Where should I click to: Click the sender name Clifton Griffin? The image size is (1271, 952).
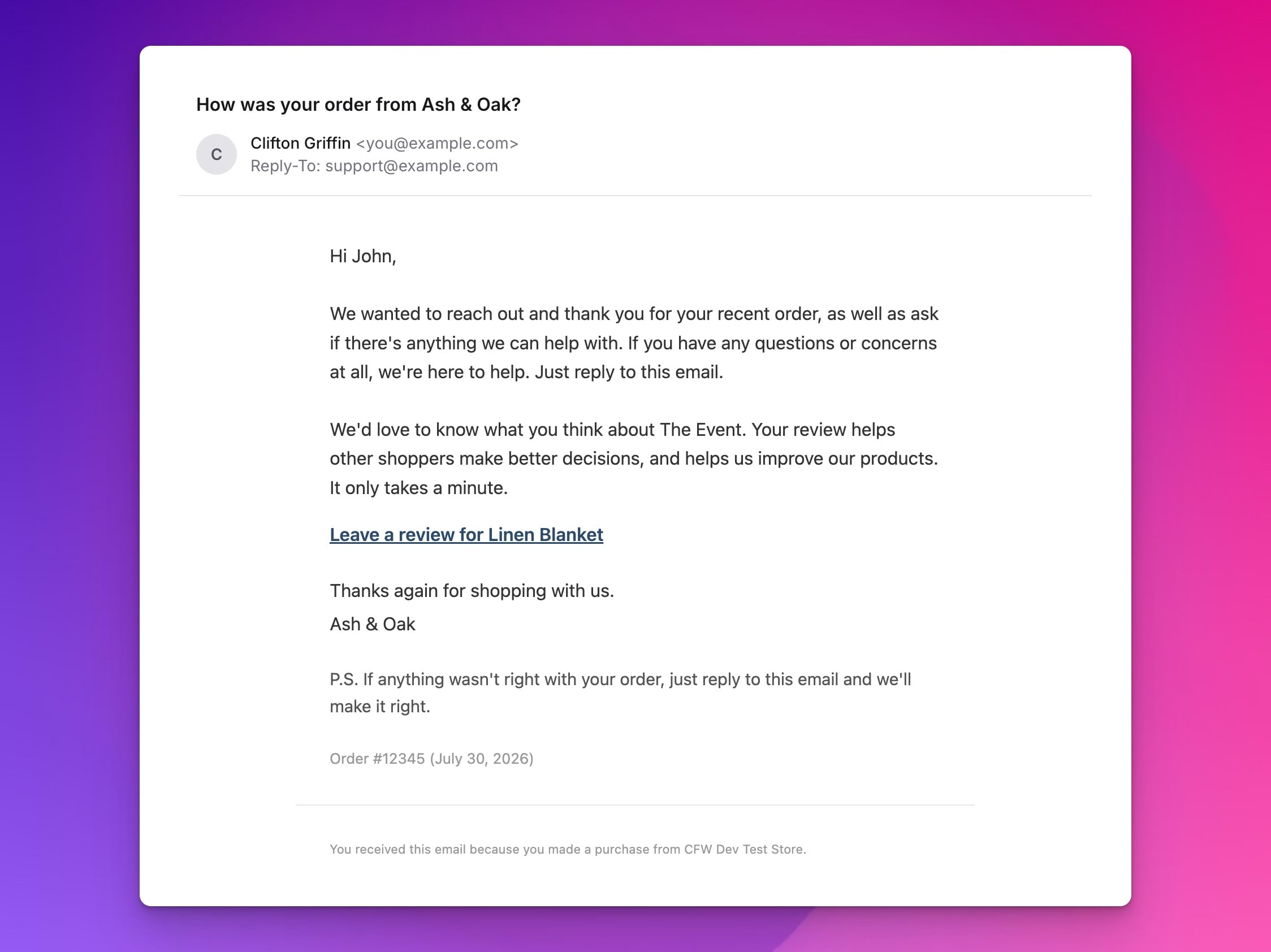coord(301,143)
